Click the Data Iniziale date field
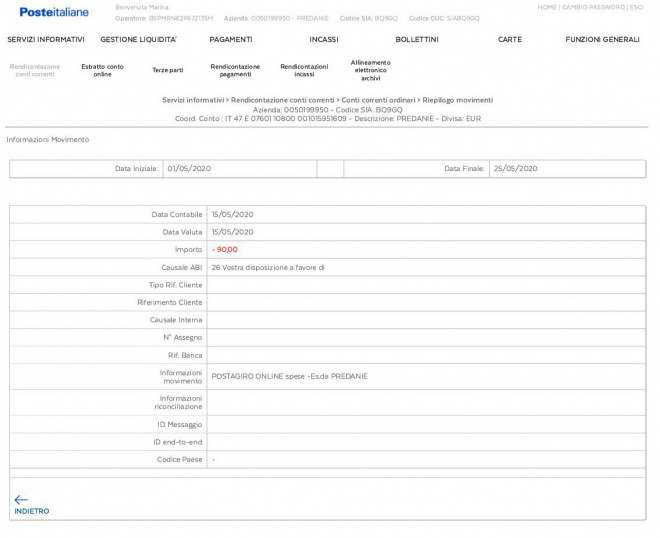 pos(238,169)
